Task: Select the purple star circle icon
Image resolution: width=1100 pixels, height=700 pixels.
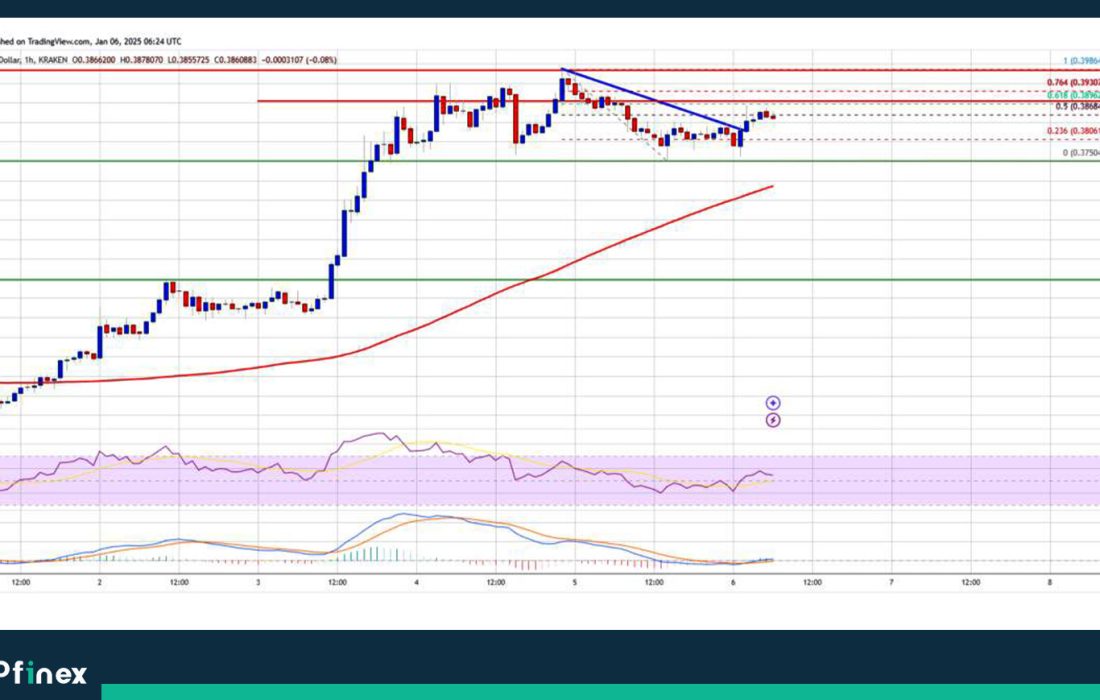Action: click(772, 403)
